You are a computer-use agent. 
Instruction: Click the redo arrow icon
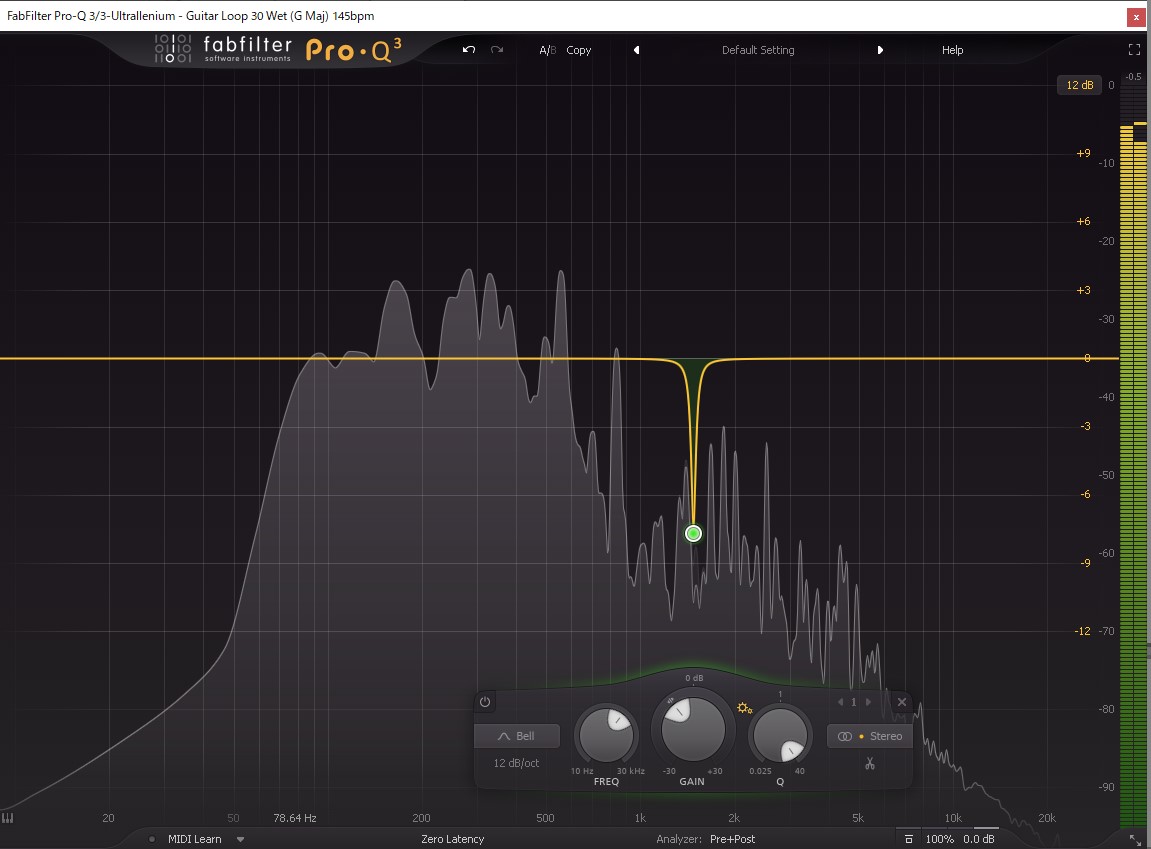click(x=497, y=50)
